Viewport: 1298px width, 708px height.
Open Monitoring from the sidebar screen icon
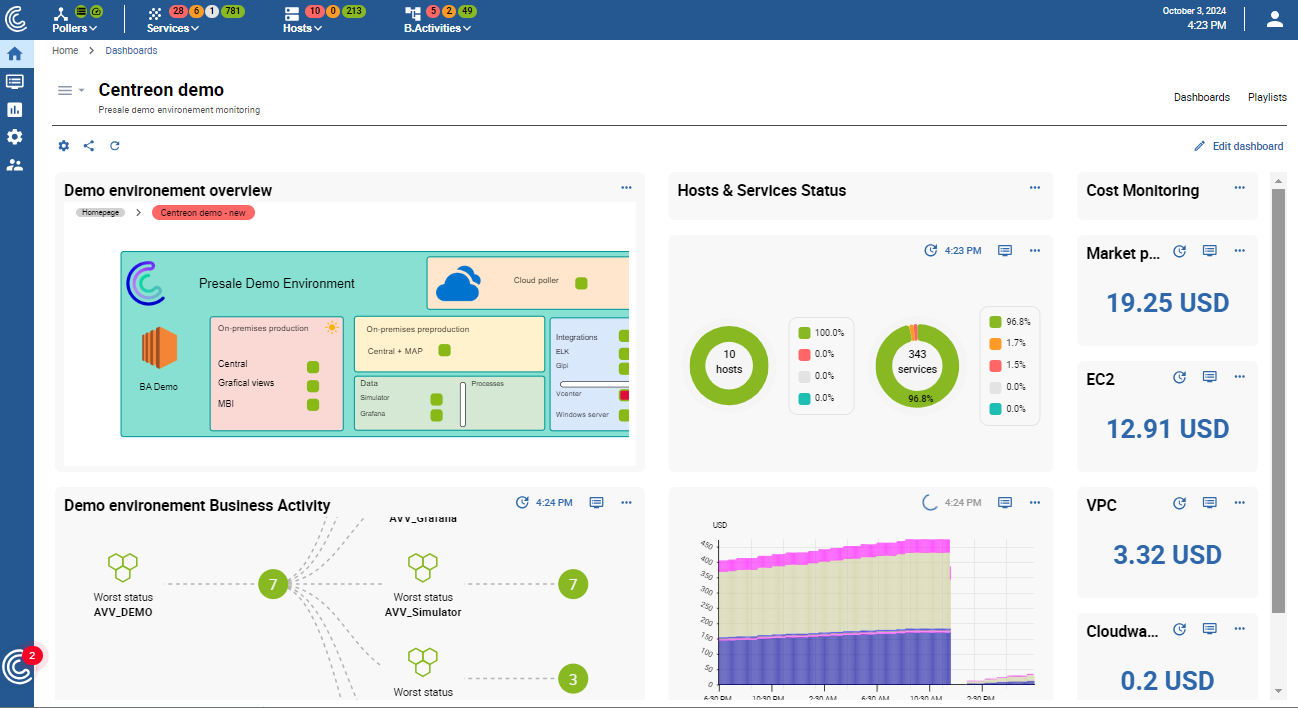15,81
